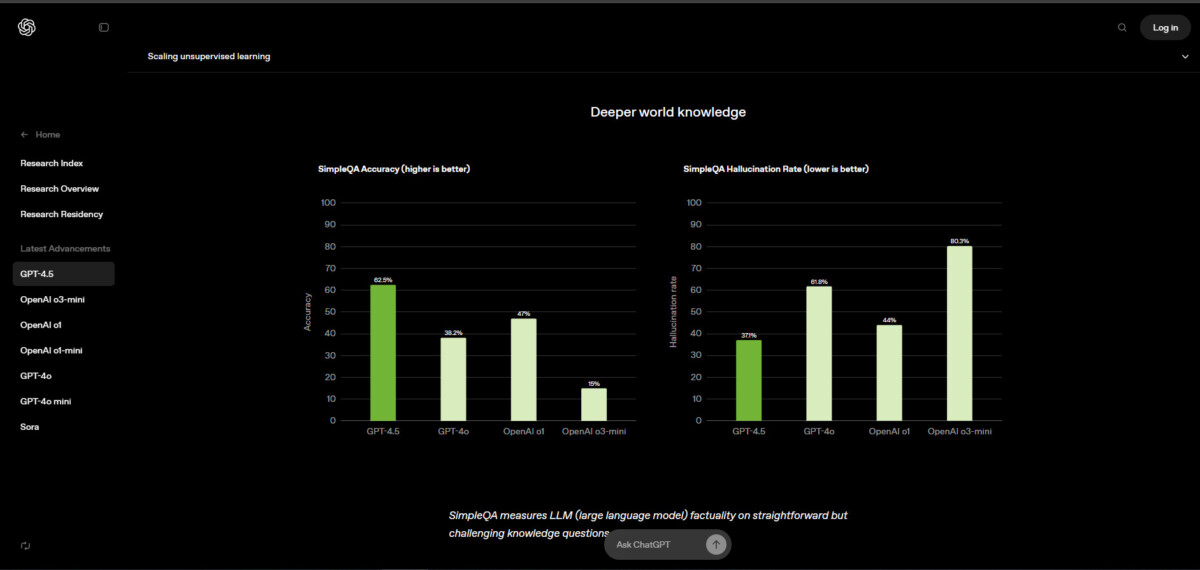Image resolution: width=1200 pixels, height=570 pixels.
Task: Navigate to the OpenAI o1 page
Action: [x=41, y=325]
